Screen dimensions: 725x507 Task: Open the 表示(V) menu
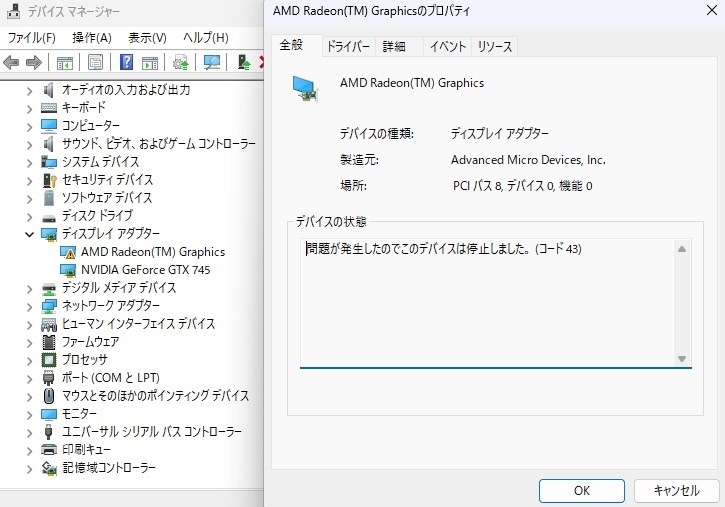tap(147, 37)
